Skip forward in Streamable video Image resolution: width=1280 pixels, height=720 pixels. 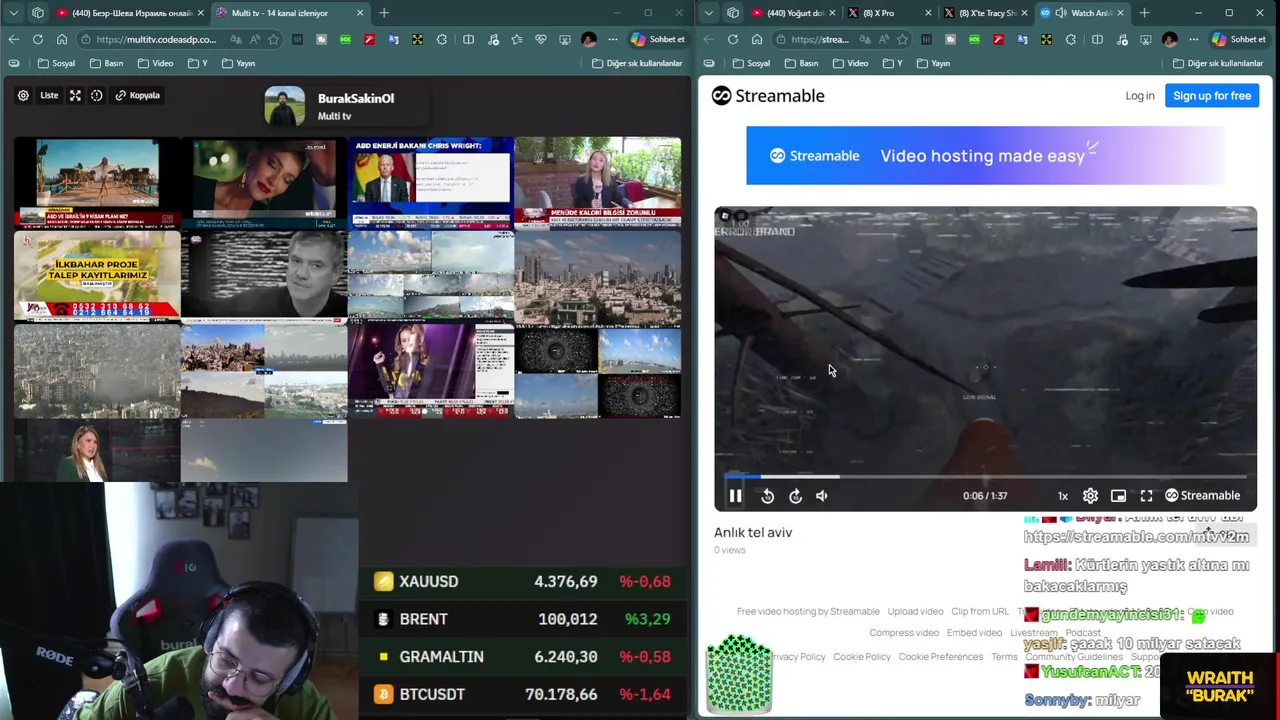[795, 495]
